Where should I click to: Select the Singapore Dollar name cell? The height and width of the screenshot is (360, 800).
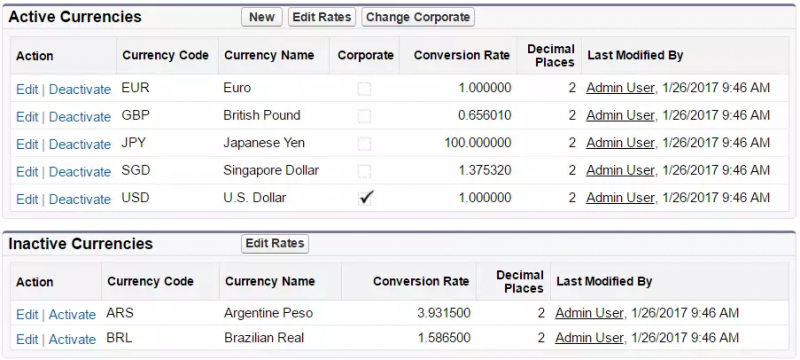(x=271, y=170)
